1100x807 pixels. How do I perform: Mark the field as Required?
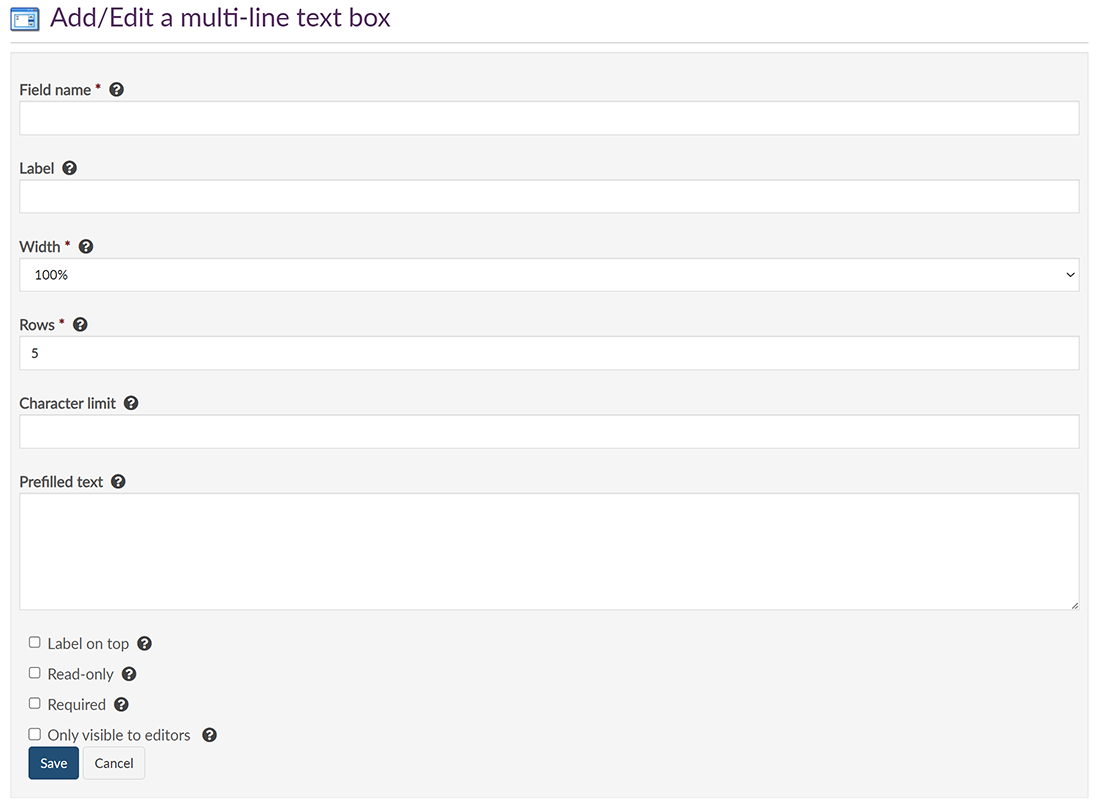pyautogui.click(x=35, y=704)
